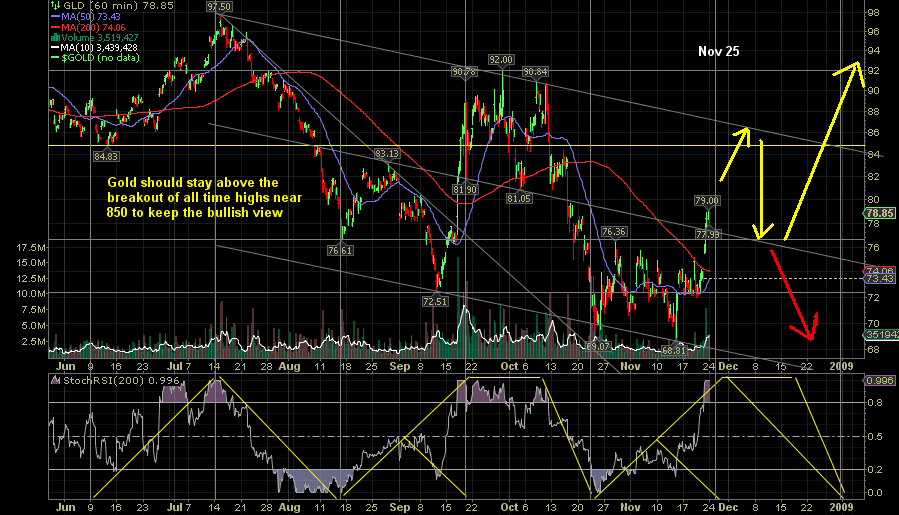Click the up-down arrows icon beside GLD
The image size is (899, 515).
pos(55,5)
